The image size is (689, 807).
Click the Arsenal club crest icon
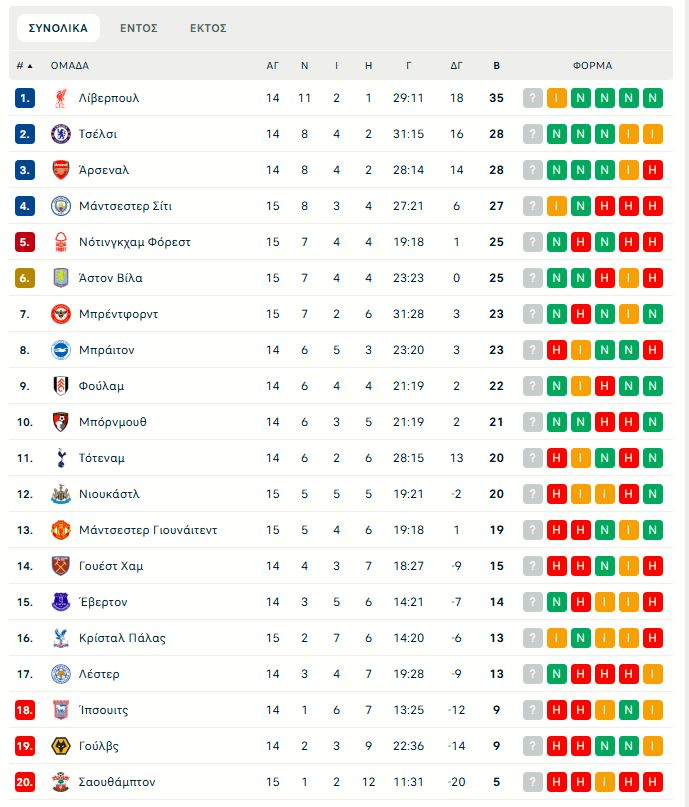60,170
